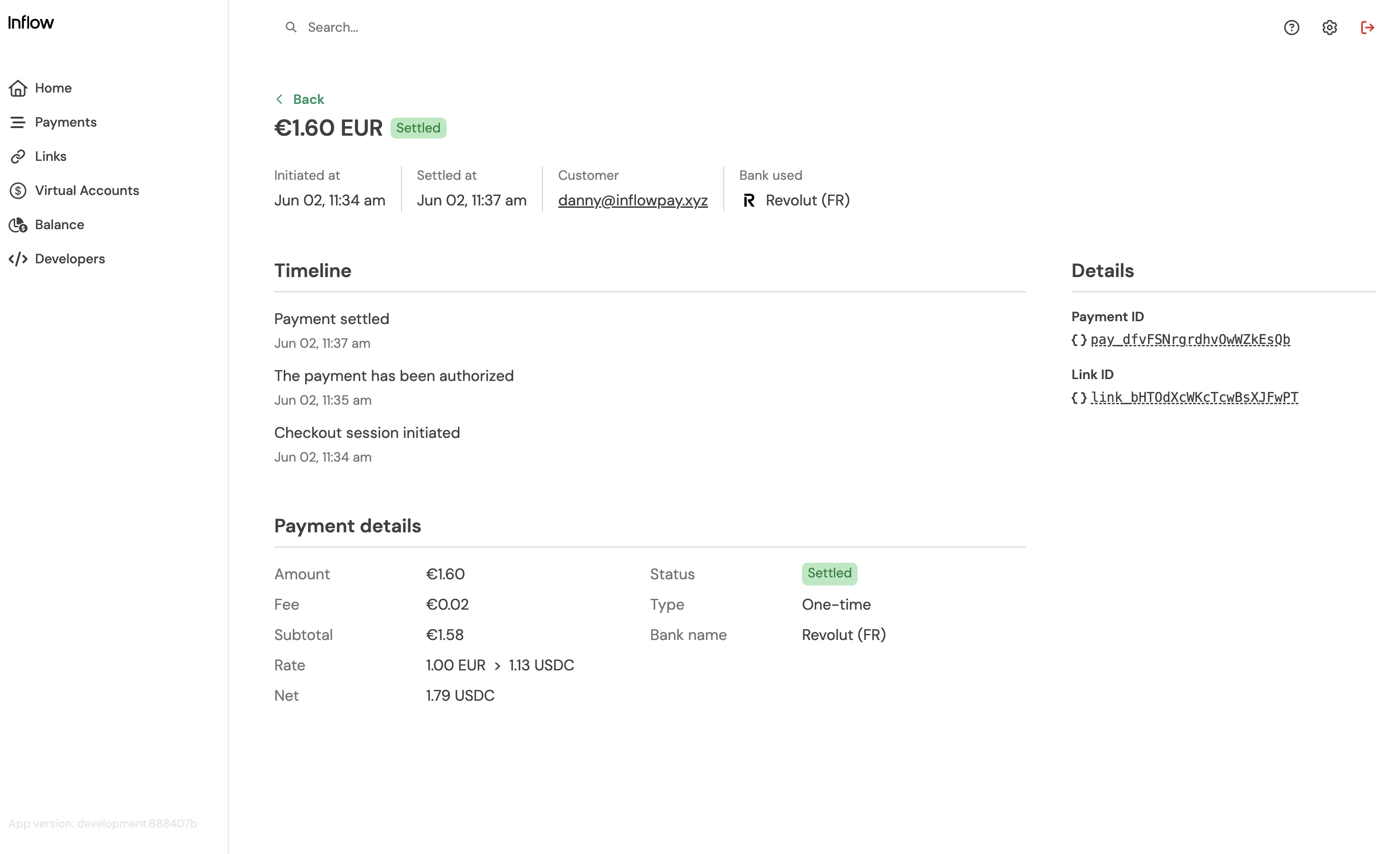Focus the Search input field
Screen dimensions: 1400x854
tap(455, 27)
